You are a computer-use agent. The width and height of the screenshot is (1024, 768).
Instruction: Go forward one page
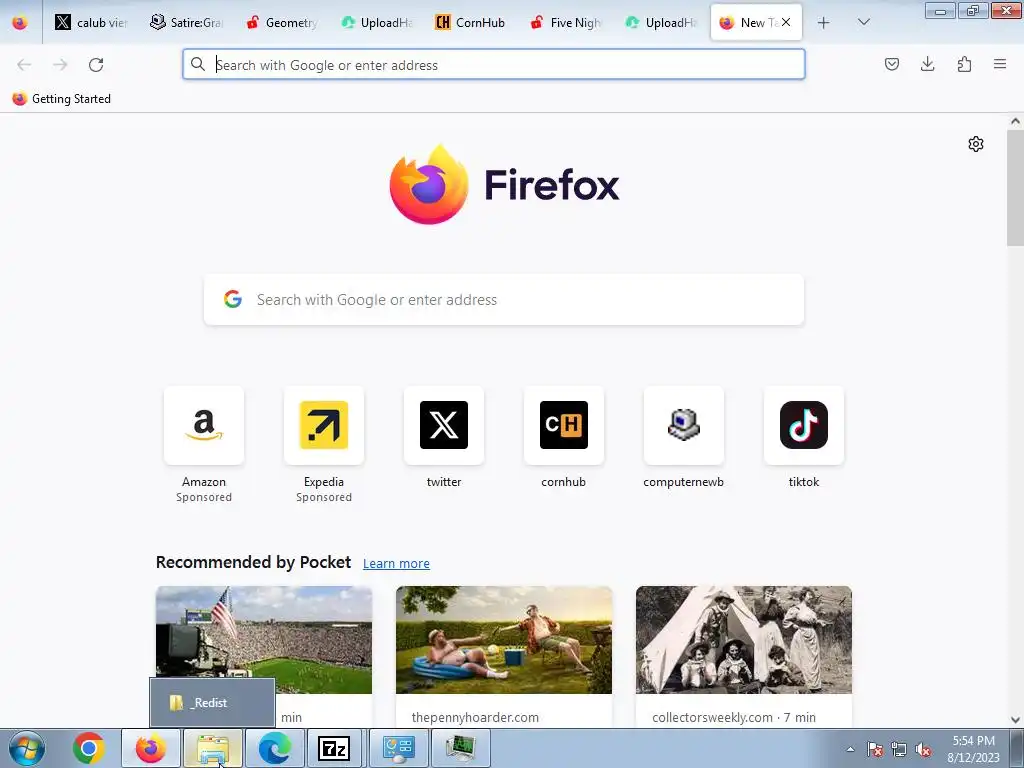pos(60,65)
